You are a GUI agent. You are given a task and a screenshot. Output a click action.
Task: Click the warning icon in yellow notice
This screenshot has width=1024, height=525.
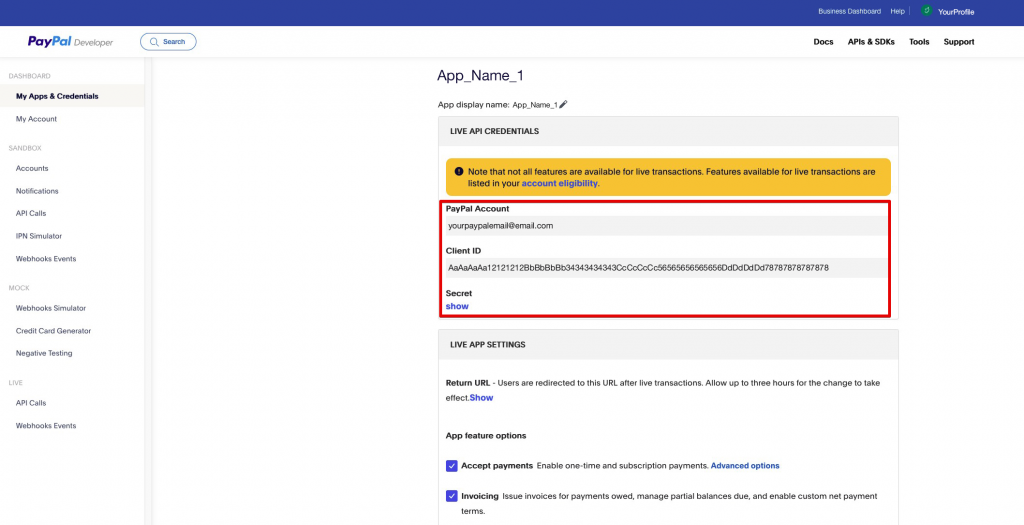[x=458, y=172]
